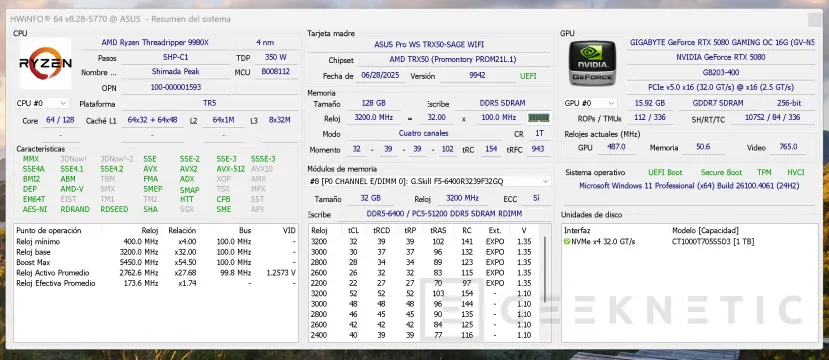Click the AVX-512 feature flag
The width and height of the screenshot is (829, 360).
pyautogui.click(x=230, y=169)
